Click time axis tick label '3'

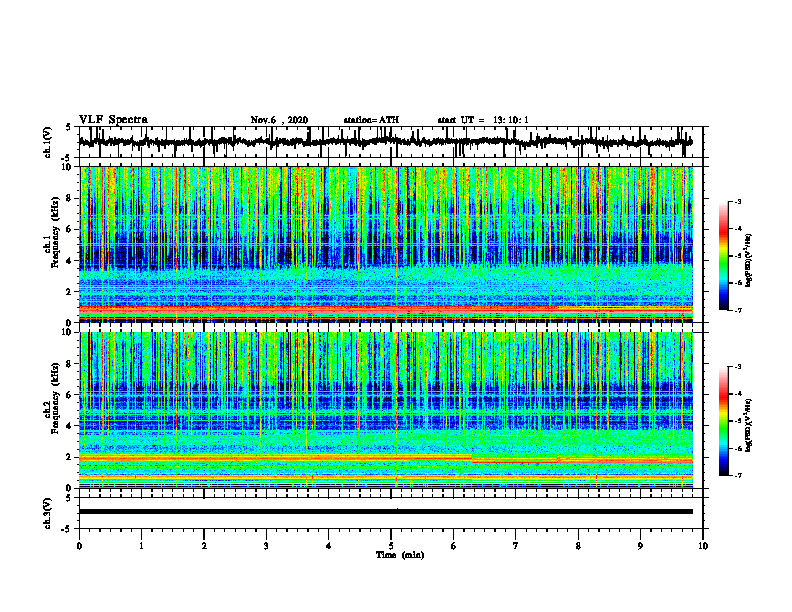266,546
